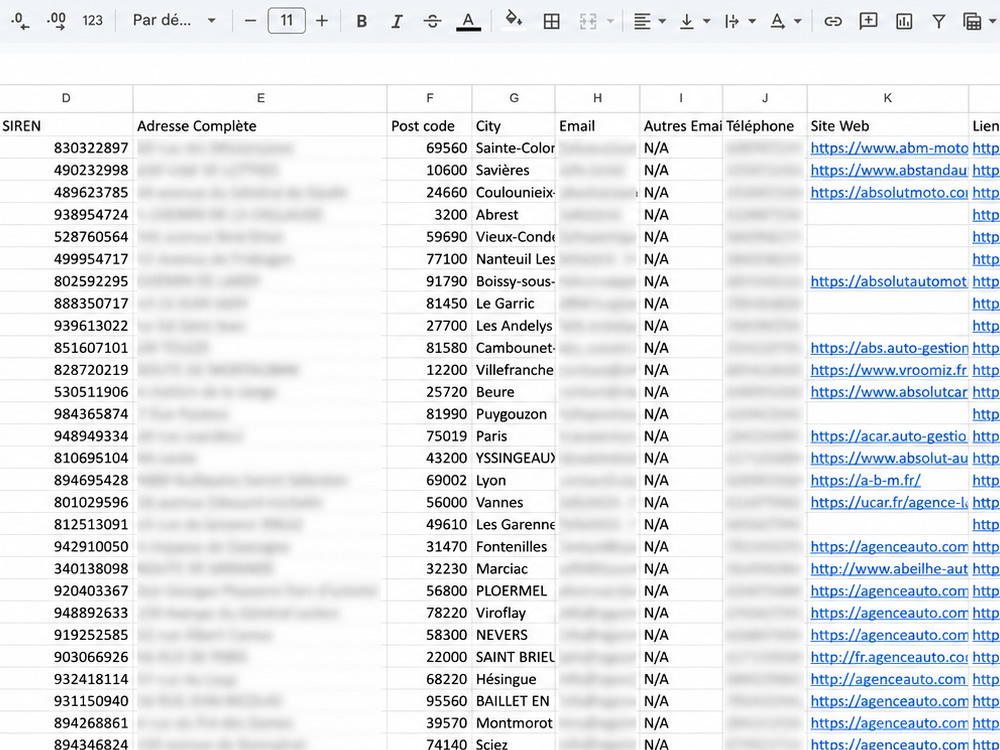Viewport: 1000px width, 750px height.
Task: Select post code cell 75019
Action: pos(430,436)
